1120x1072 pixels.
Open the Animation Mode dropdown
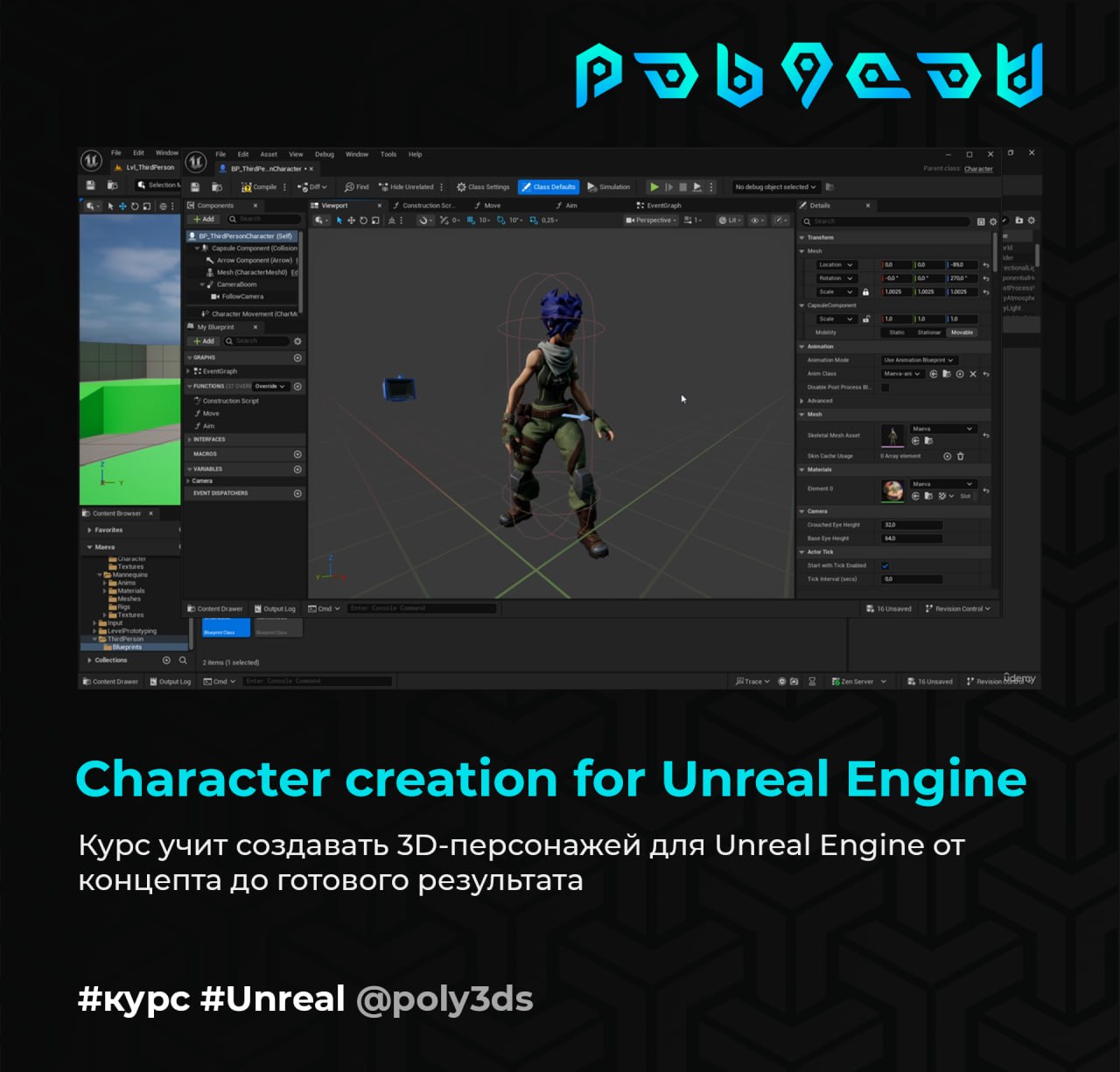click(x=919, y=361)
